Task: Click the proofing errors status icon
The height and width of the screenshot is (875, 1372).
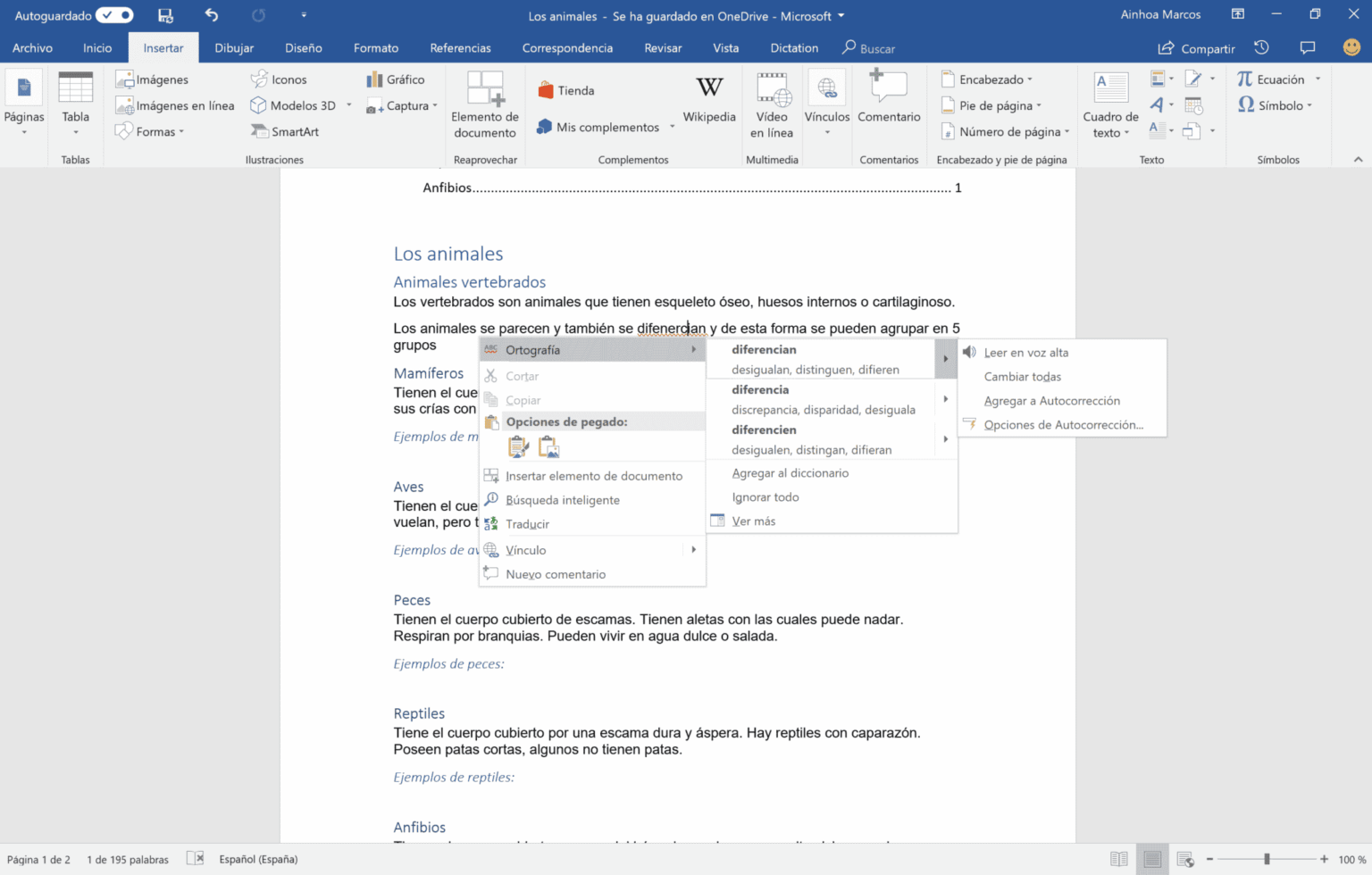Action: (x=195, y=859)
